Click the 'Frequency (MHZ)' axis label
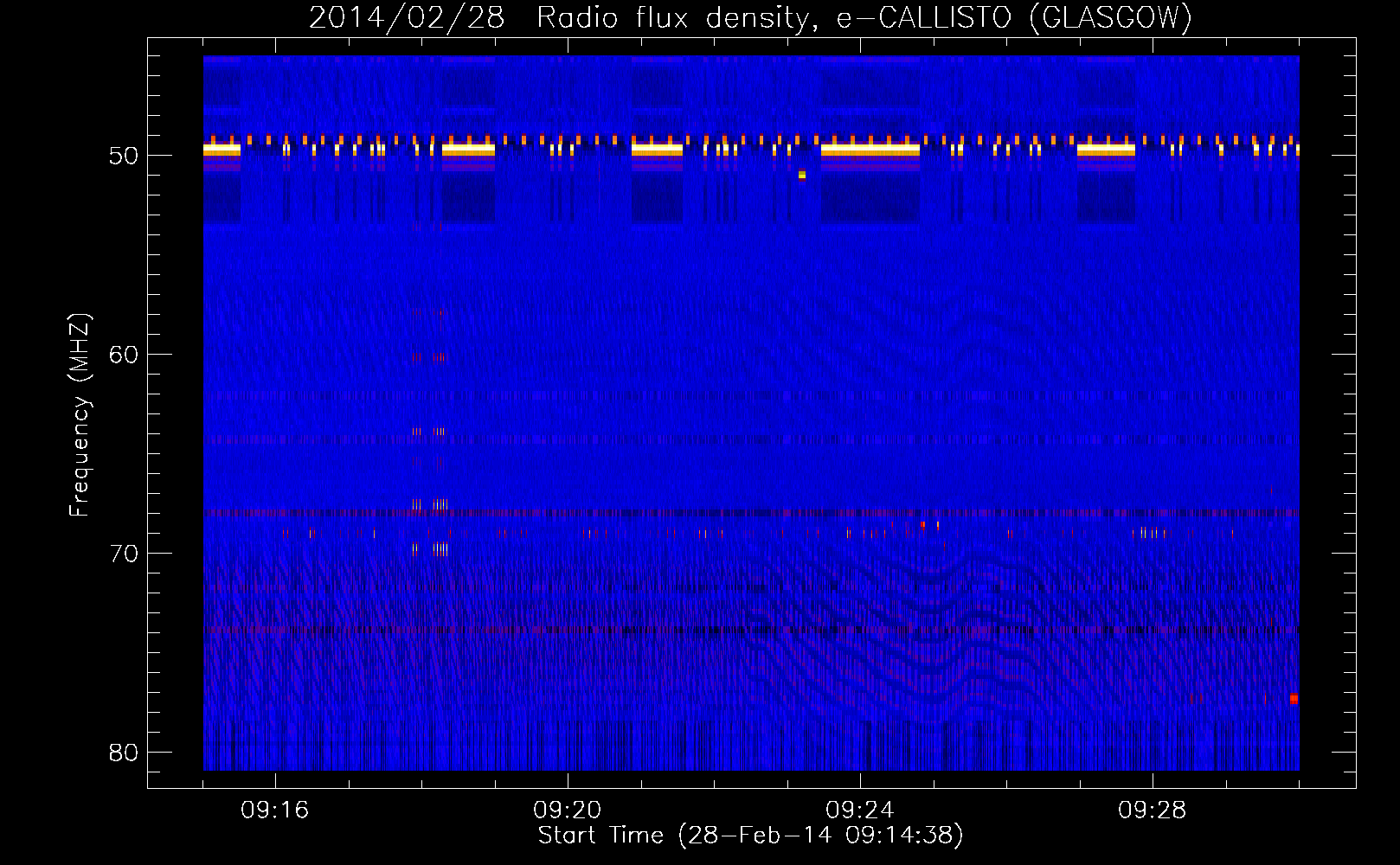The height and width of the screenshot is (865, 1400). [80, 415]
